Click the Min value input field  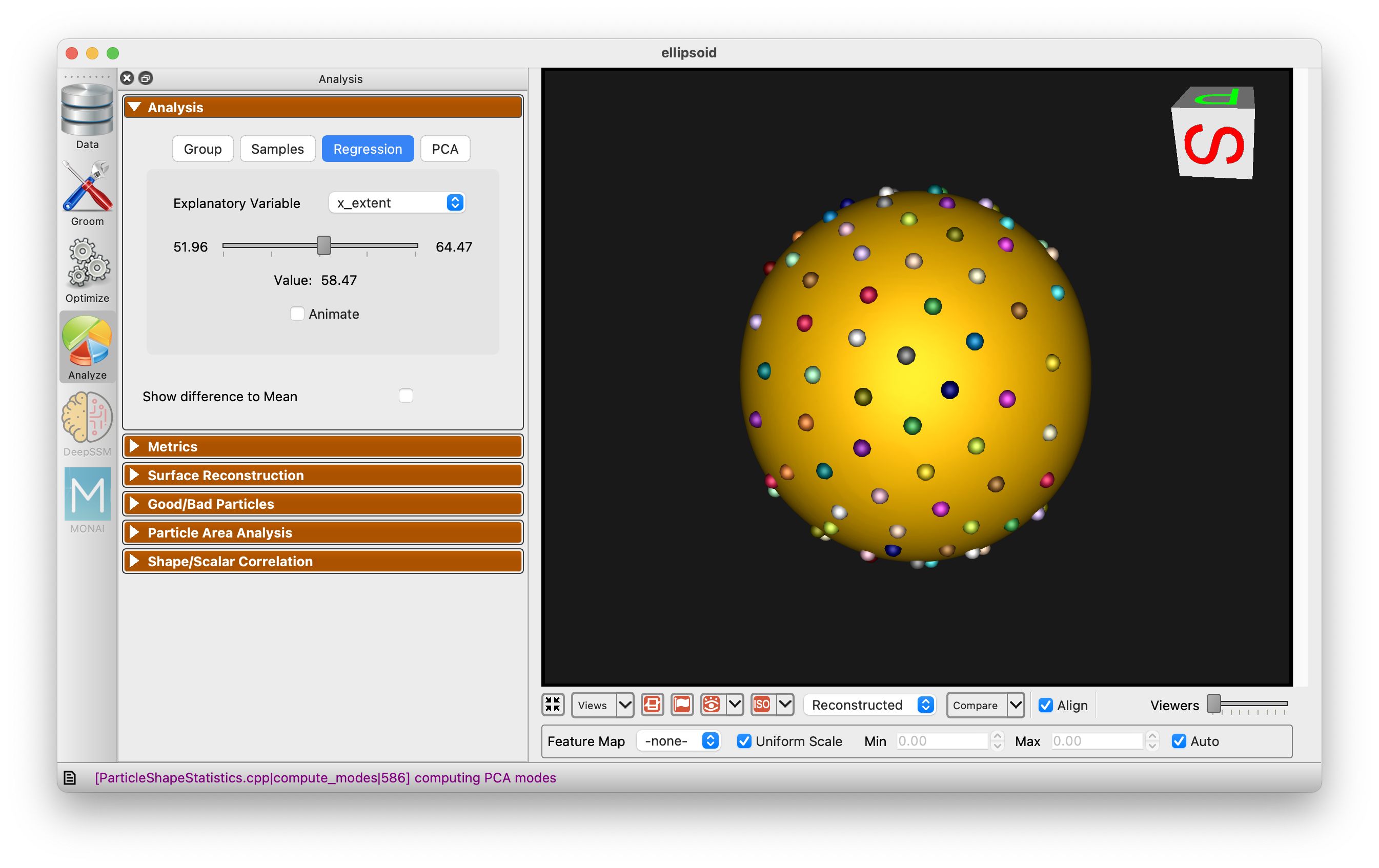942,741
